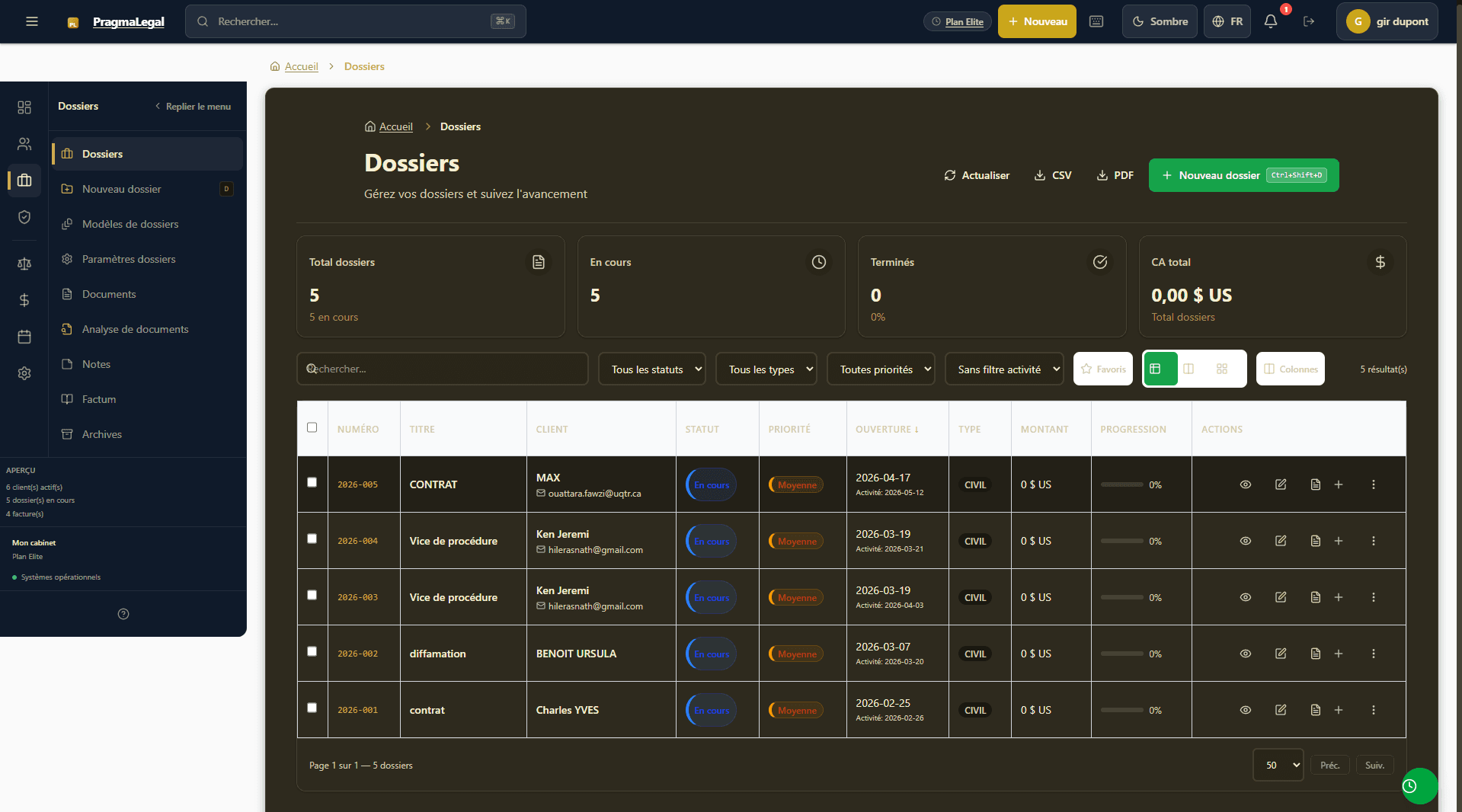Open the notifications bell

pyautogui.click(x=1270, y=21)
